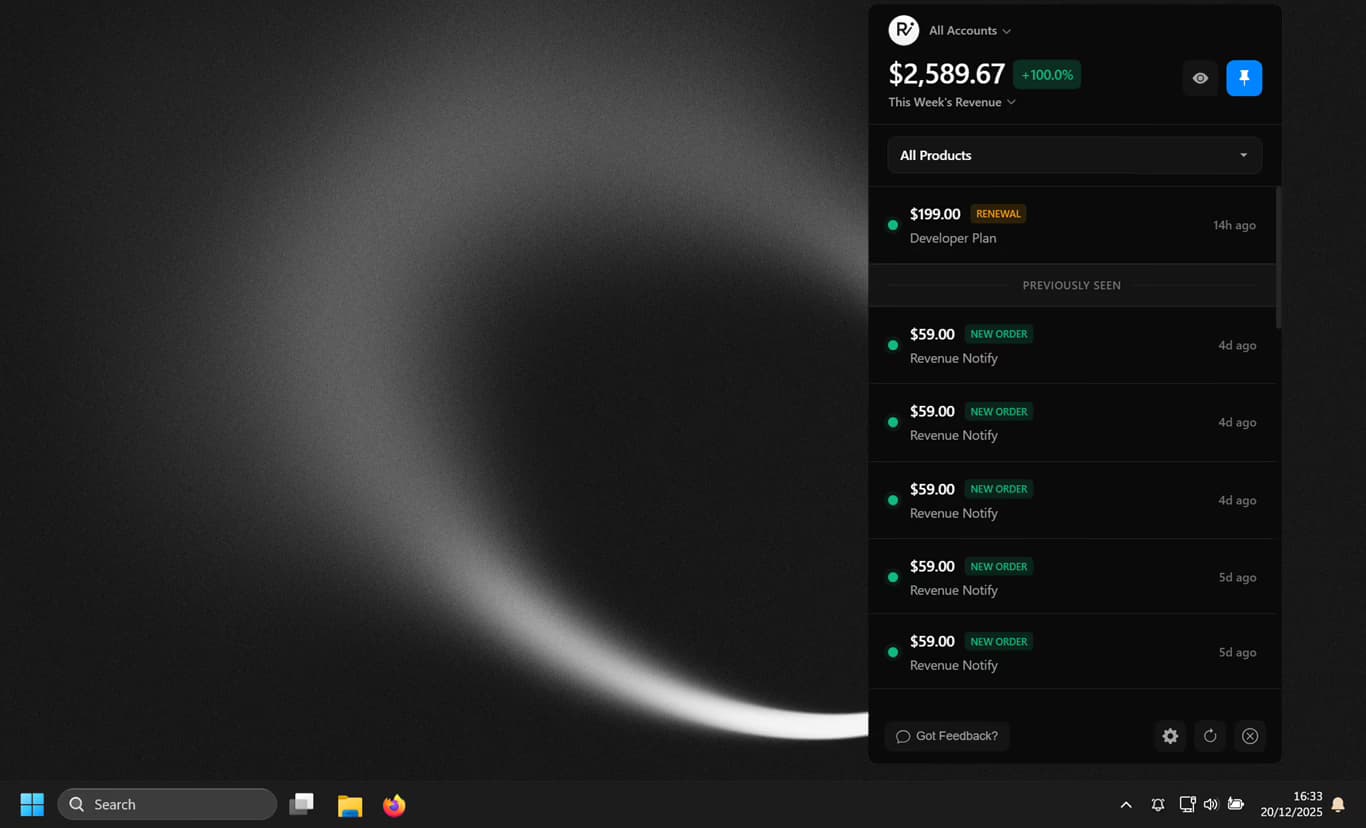
Task: Launch Firefox from the taskbar
Action: [394, 805]
